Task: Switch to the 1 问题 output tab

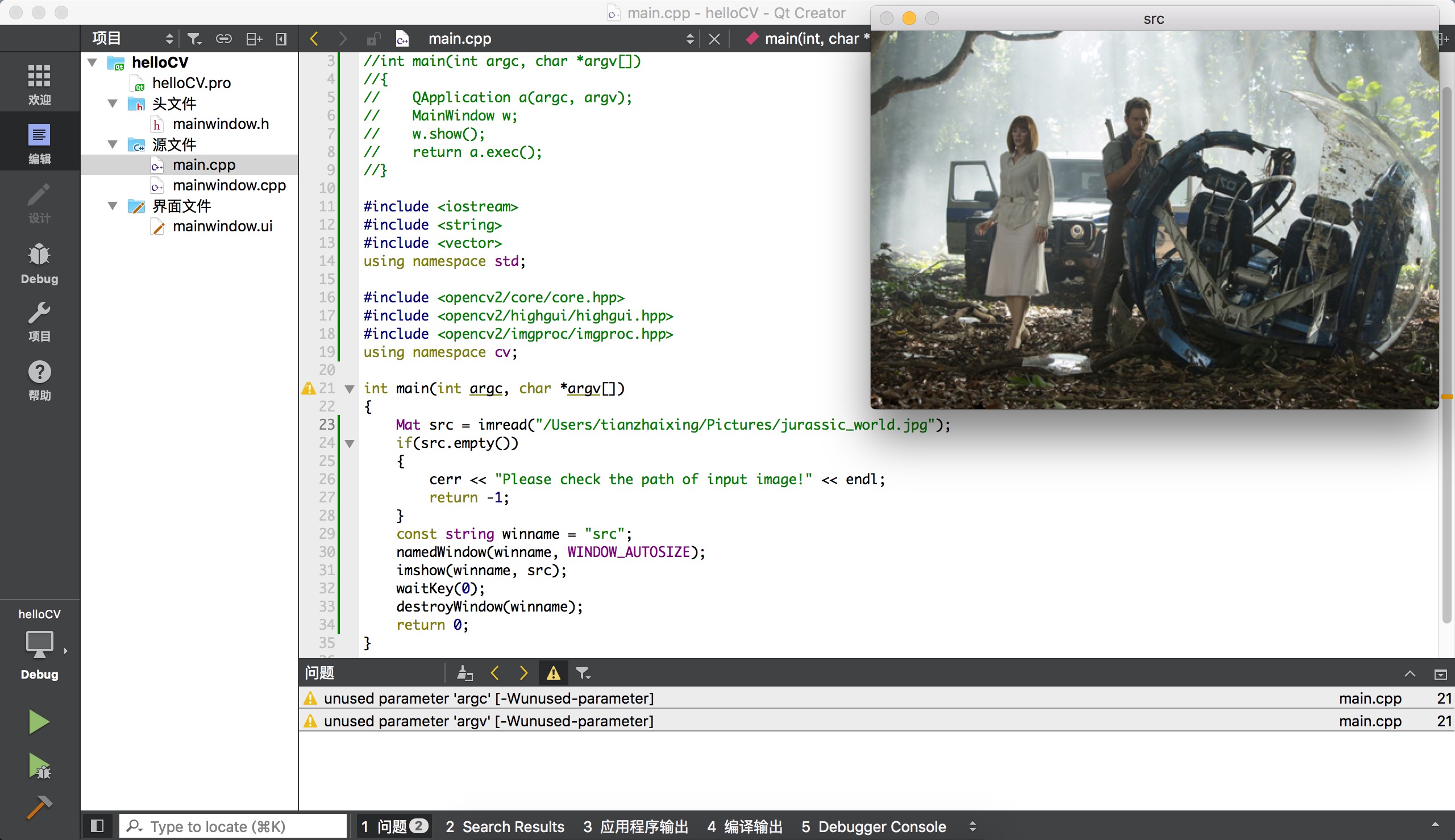Action: pos(395,826)
